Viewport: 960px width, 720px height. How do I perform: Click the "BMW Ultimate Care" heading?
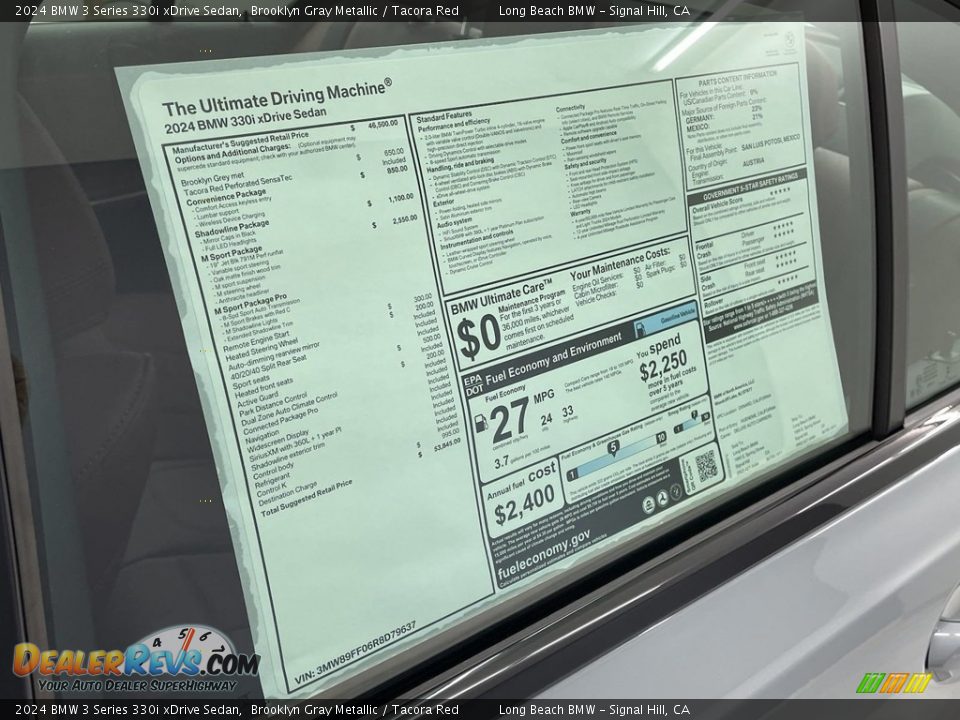click(x=501, y=296)
